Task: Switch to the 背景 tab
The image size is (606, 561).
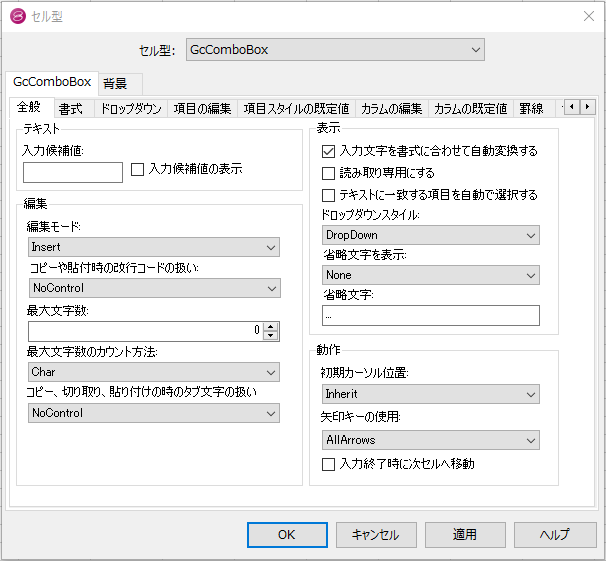Action: pos(120,83)
